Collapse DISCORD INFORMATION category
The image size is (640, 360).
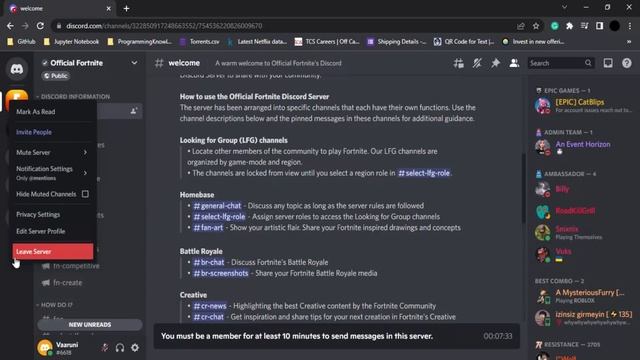click(73, 97)
